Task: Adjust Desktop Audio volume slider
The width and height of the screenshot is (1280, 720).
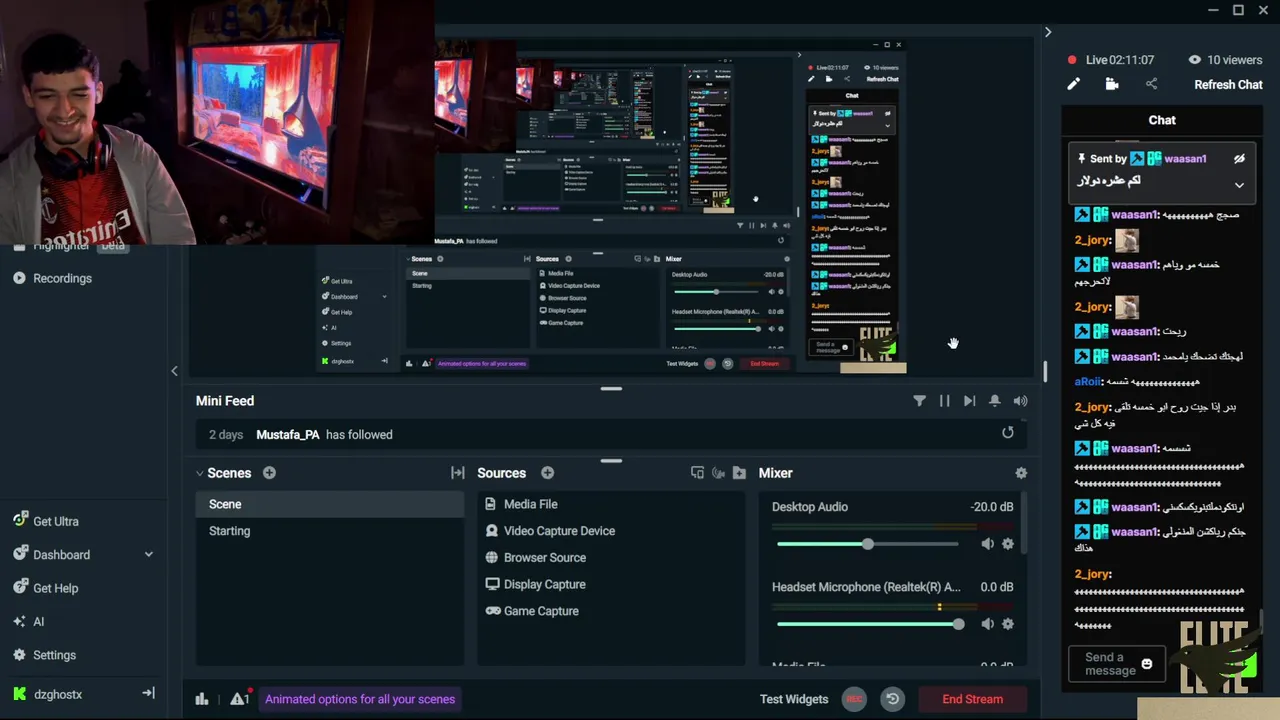Action: tap(867, 544)
